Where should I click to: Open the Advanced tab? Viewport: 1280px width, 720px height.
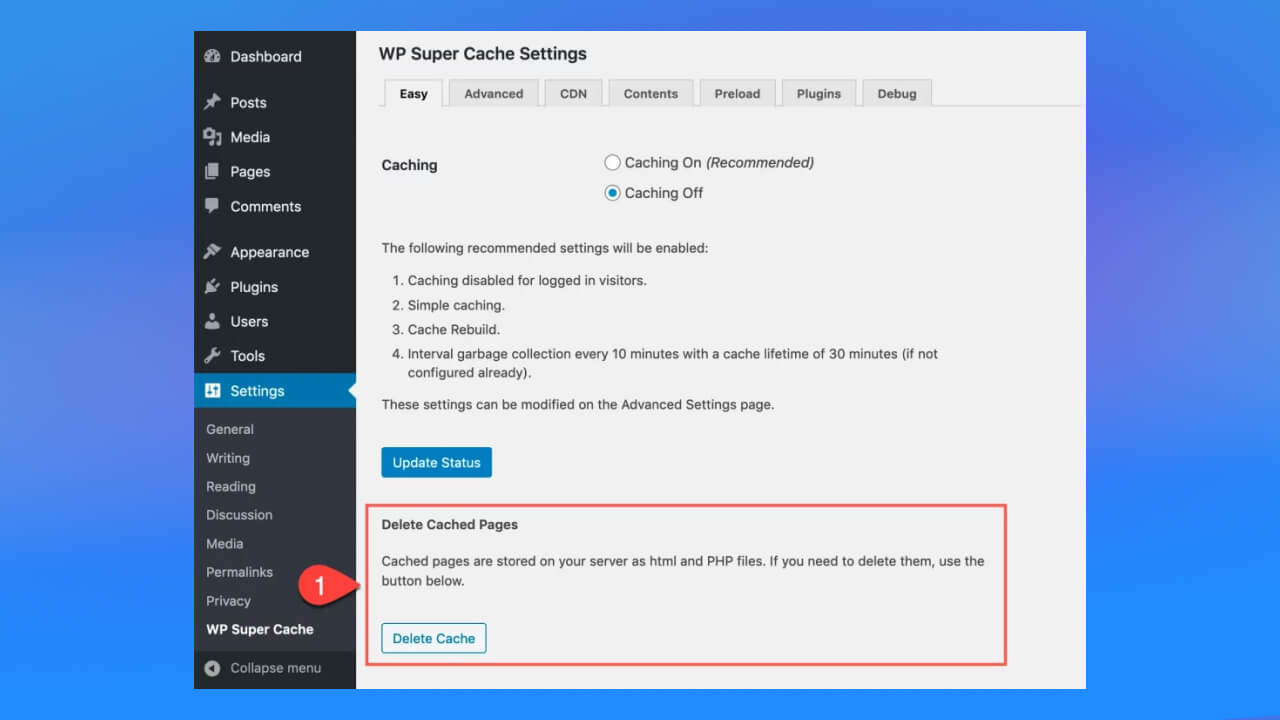coord(494,93)
